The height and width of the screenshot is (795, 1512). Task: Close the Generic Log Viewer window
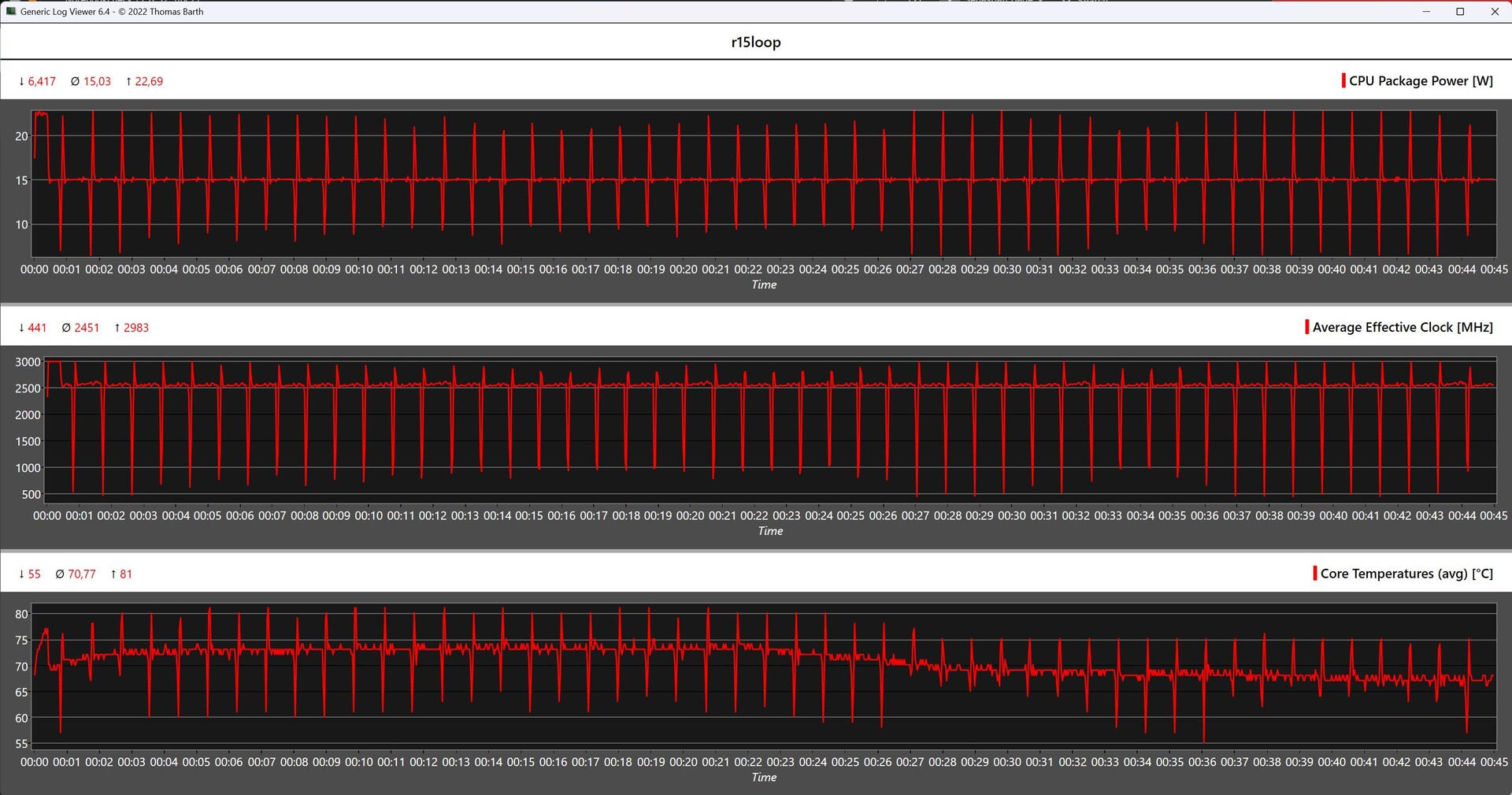point(1495,12)
